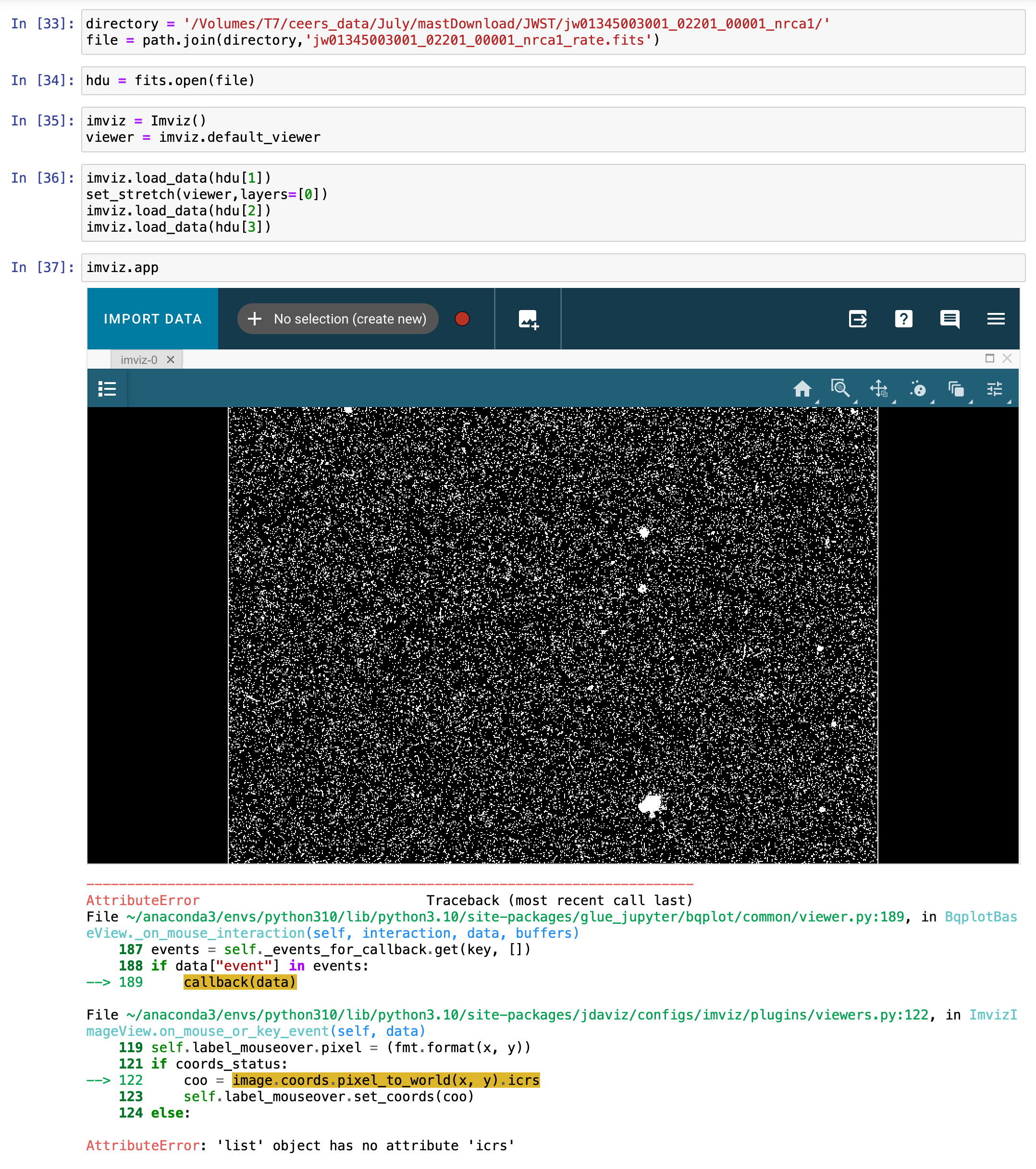The height and width of the screenshot is (1169, 1036).
Task: Open the 'No selection (create new)' subset dropdown
Action: coord(337,319)
